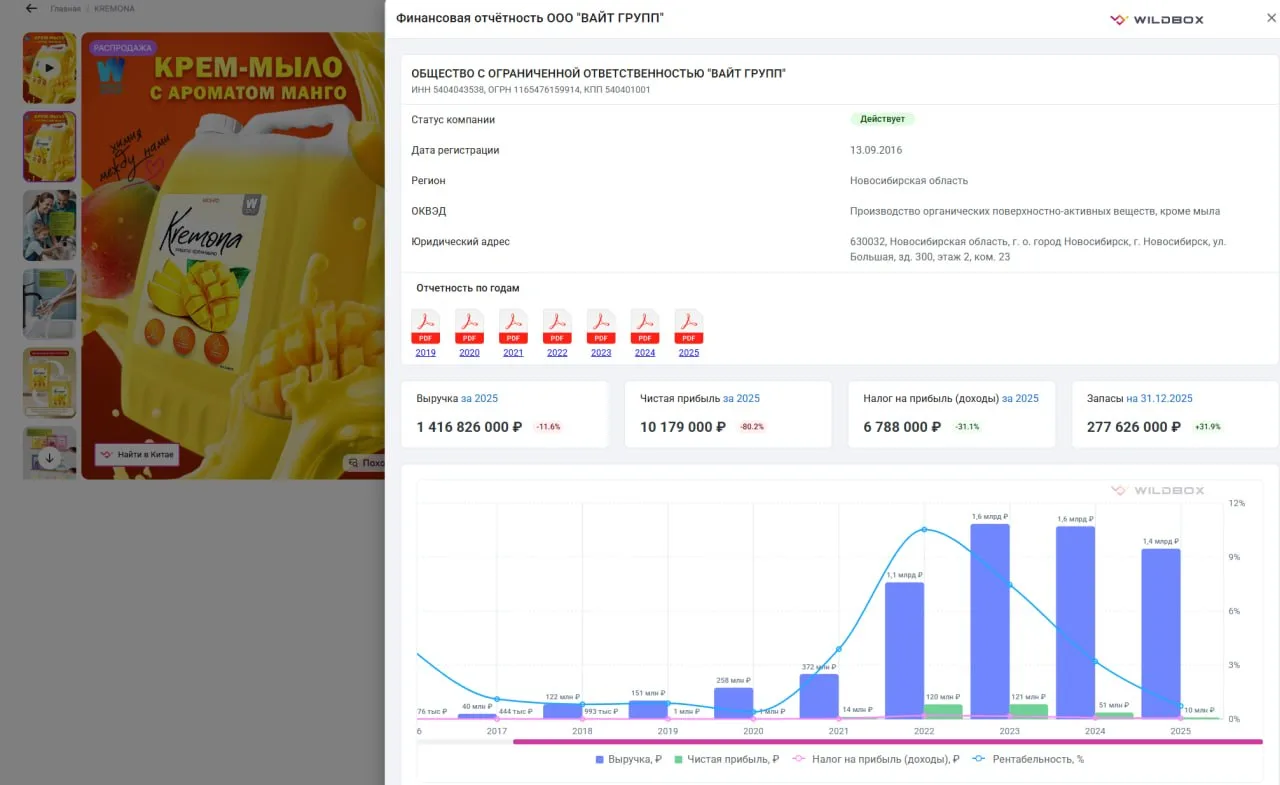Click the inventory value 277 626 000 ₽
Image resolution: width=1280 pixels, height=785 pixels.
pyautogui.click(x=1134, y=427)
